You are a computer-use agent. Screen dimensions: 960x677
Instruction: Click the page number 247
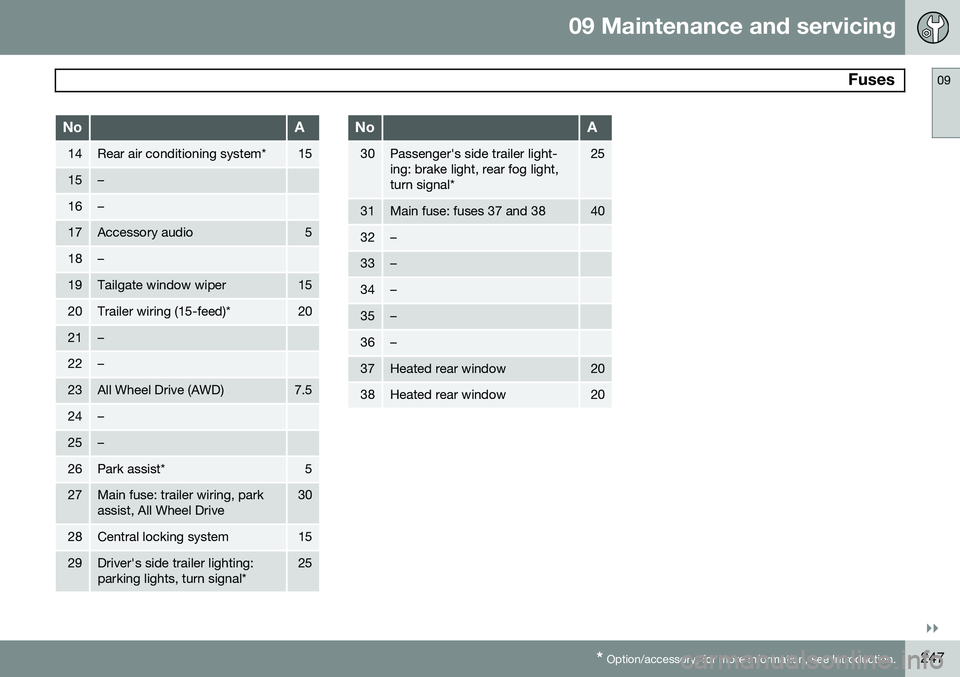931,658
